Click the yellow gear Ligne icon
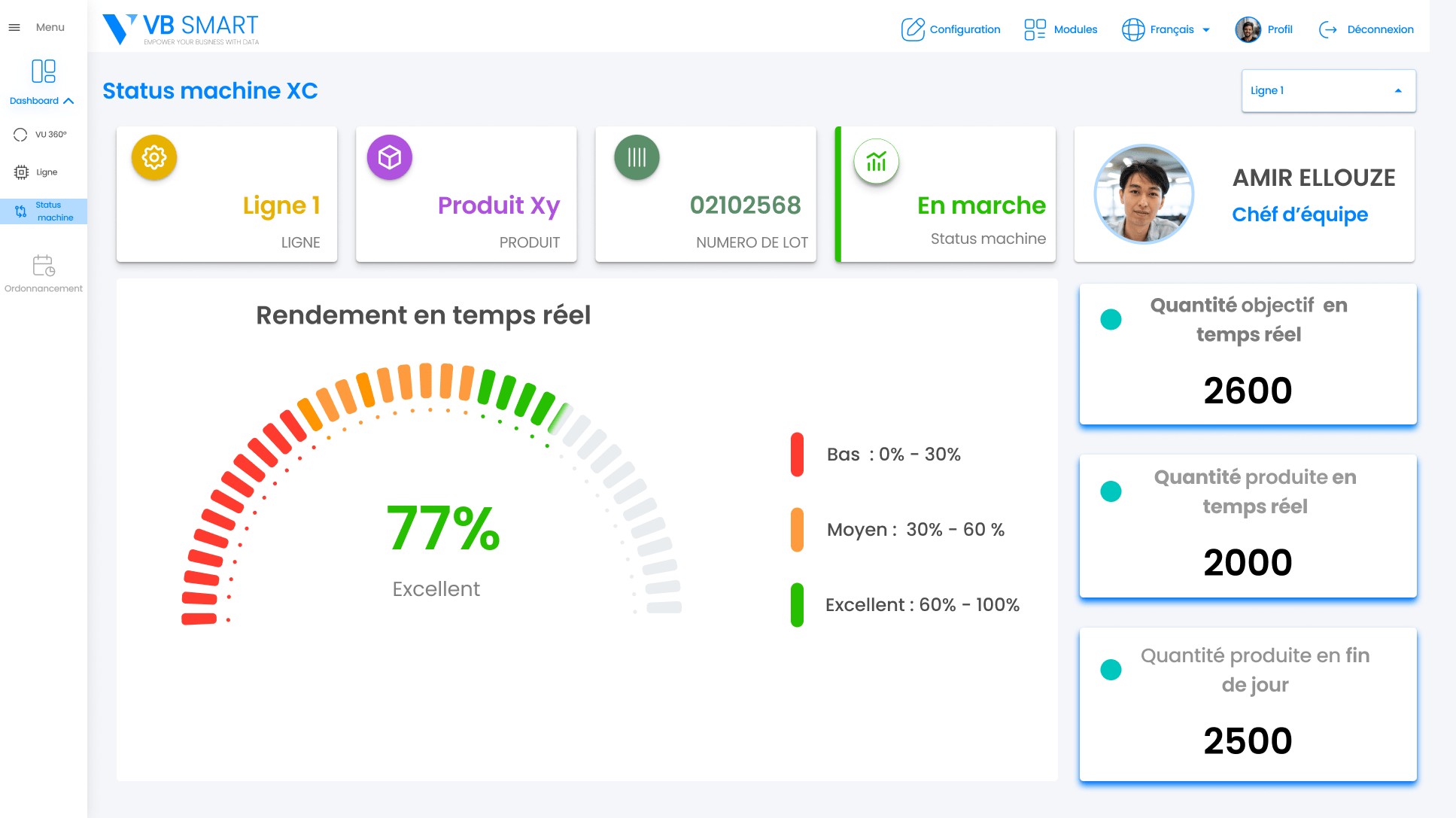The width and height of the screenshot is (1456, 818). pyautogui.click(x=154, y=157)
